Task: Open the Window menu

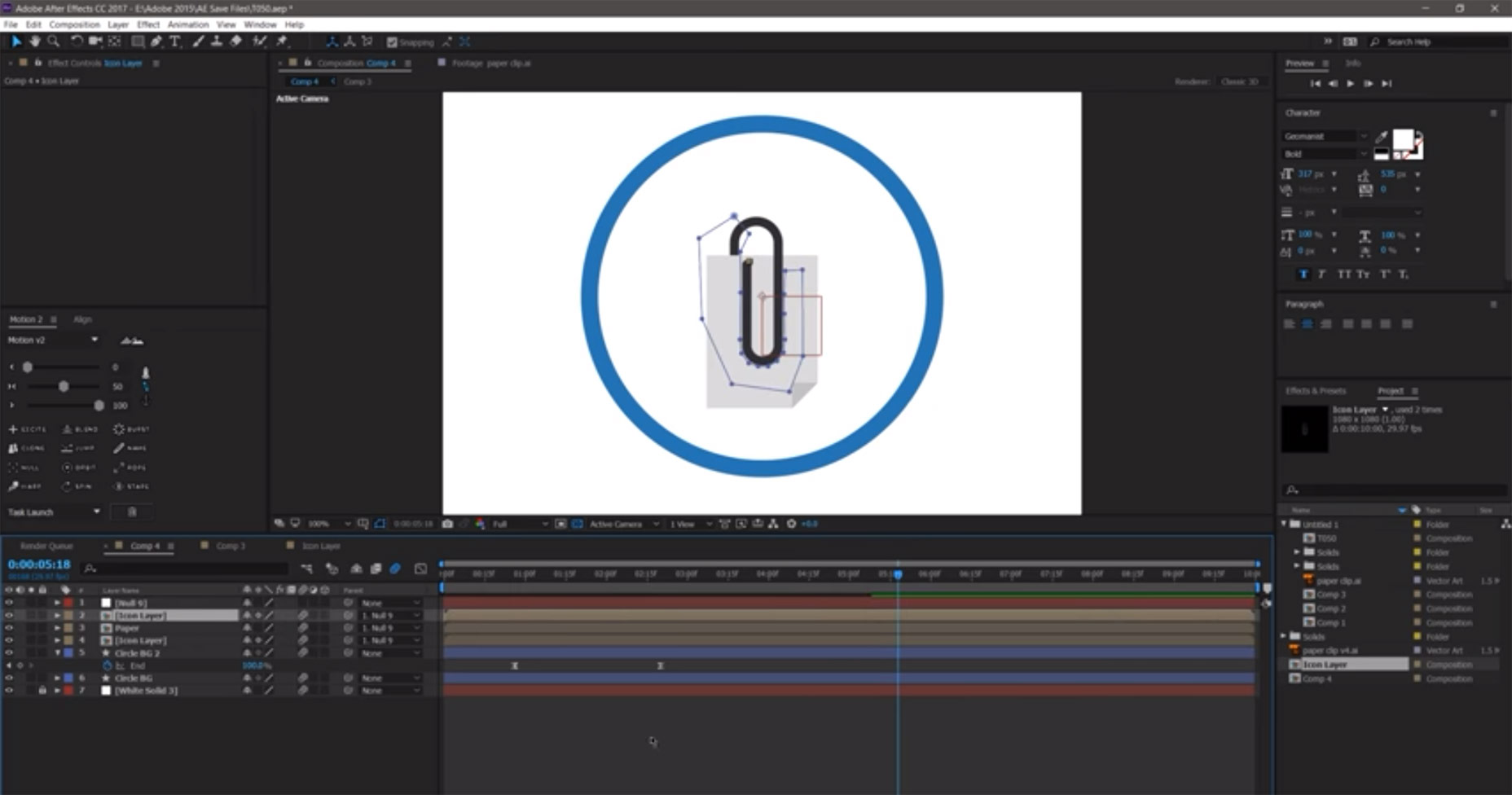Action: [x=260, y=24]
